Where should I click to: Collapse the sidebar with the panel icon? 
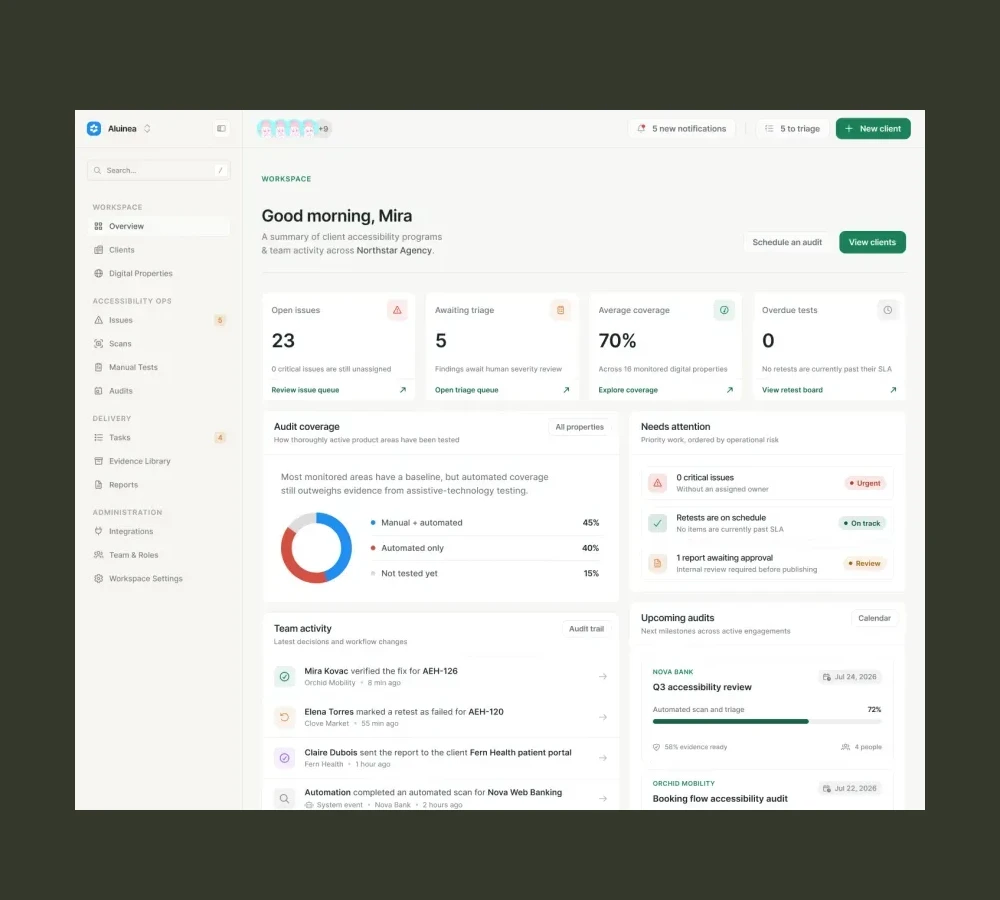221,128
